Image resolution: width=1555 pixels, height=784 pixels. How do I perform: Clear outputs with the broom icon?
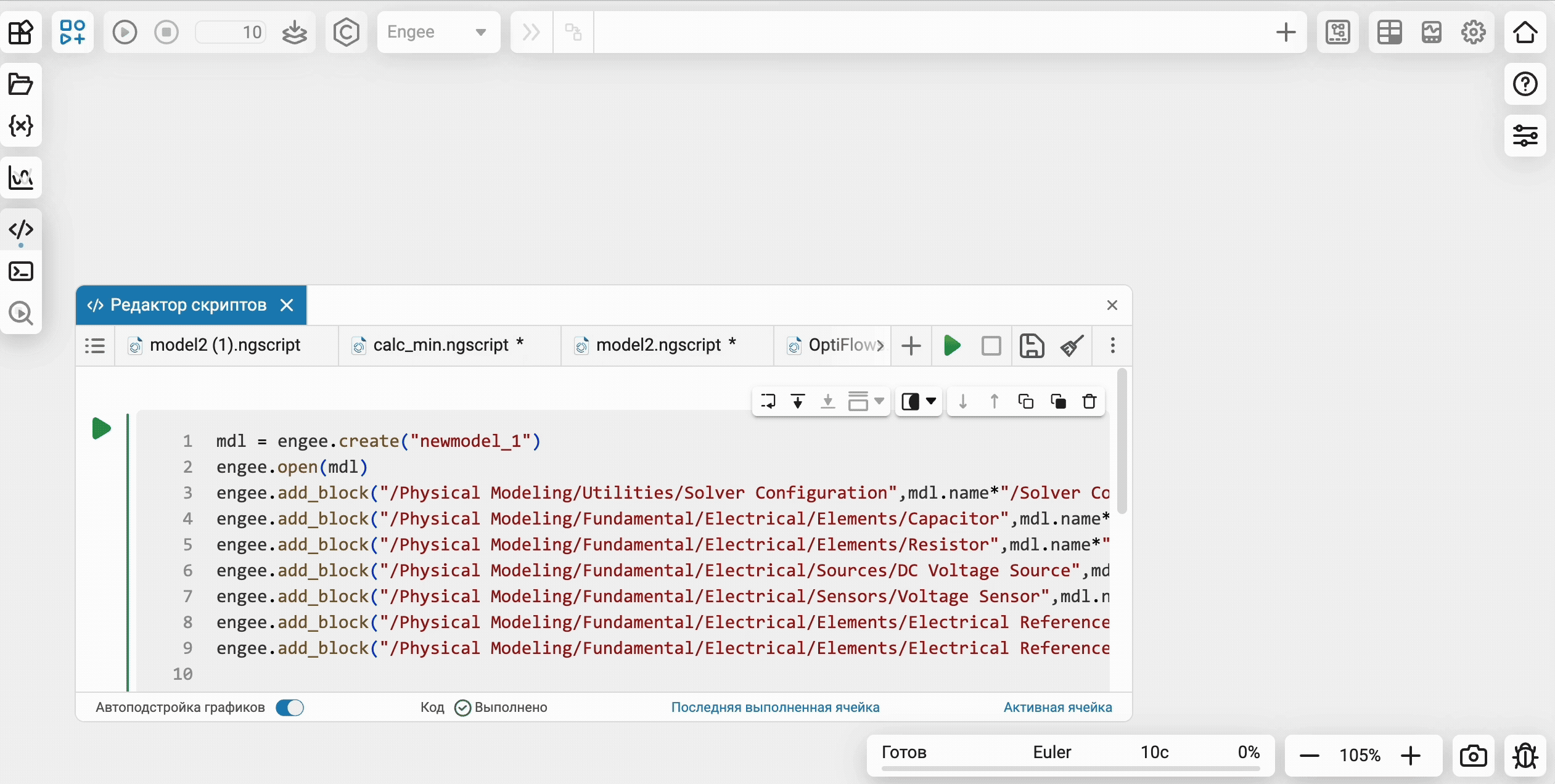1072,345
